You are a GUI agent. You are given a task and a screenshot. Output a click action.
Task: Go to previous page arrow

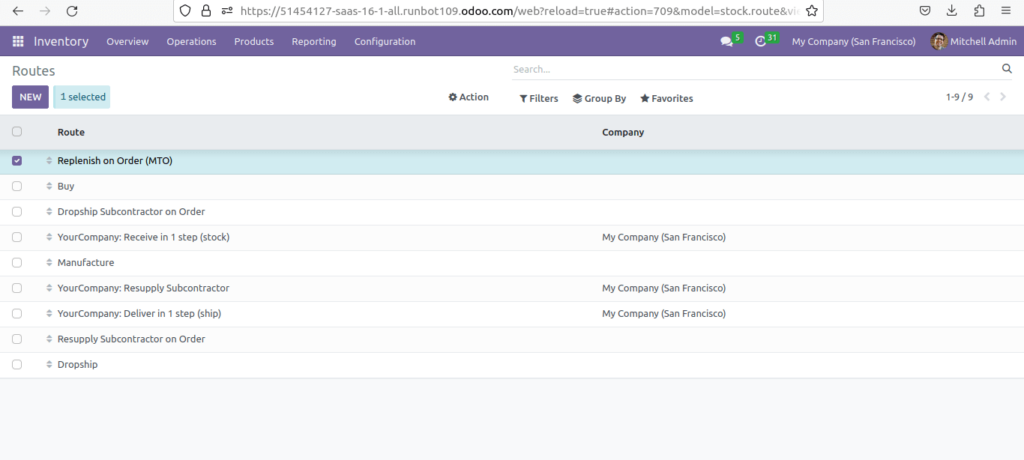[x=987, y=97]
